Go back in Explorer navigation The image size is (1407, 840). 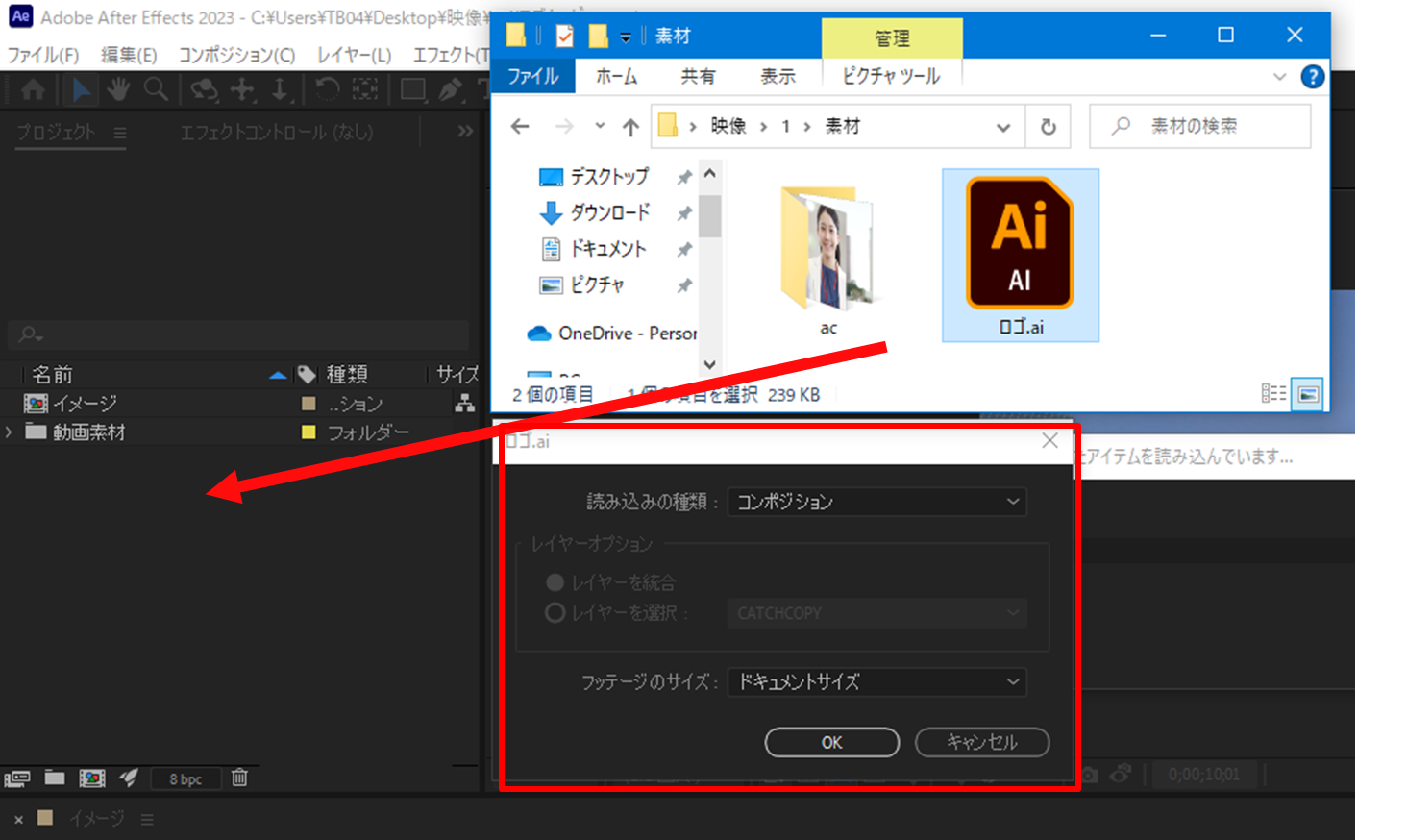tap(520, 127)
